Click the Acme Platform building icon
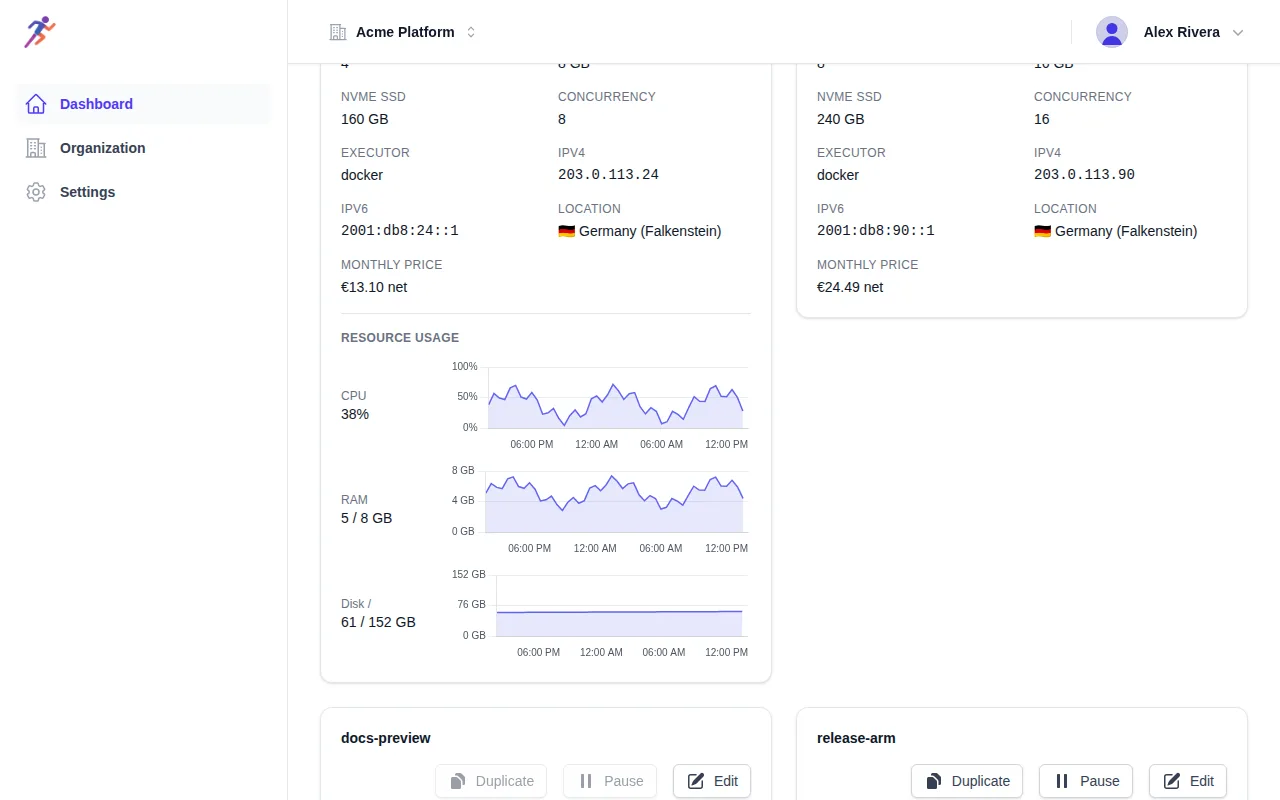Screen dimensions: 1280x800 (338, 32)
